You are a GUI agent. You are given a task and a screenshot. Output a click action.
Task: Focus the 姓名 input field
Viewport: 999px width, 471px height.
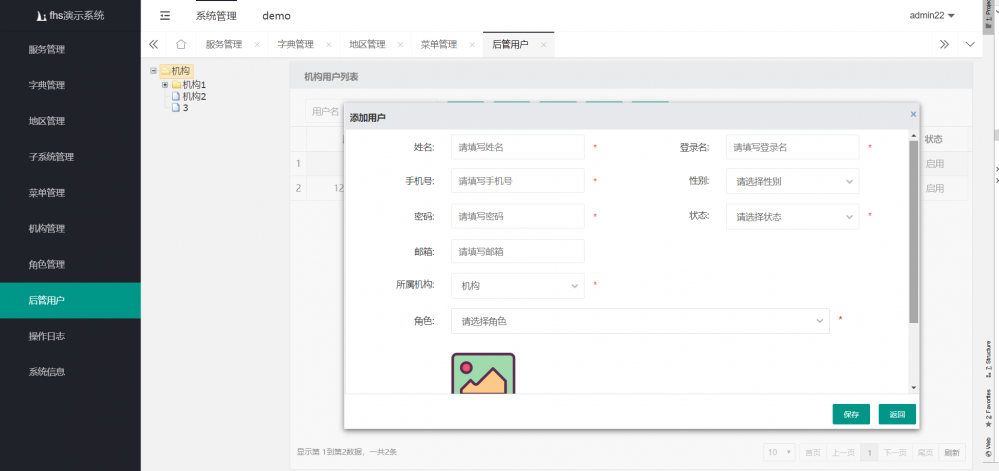[518, 147]
